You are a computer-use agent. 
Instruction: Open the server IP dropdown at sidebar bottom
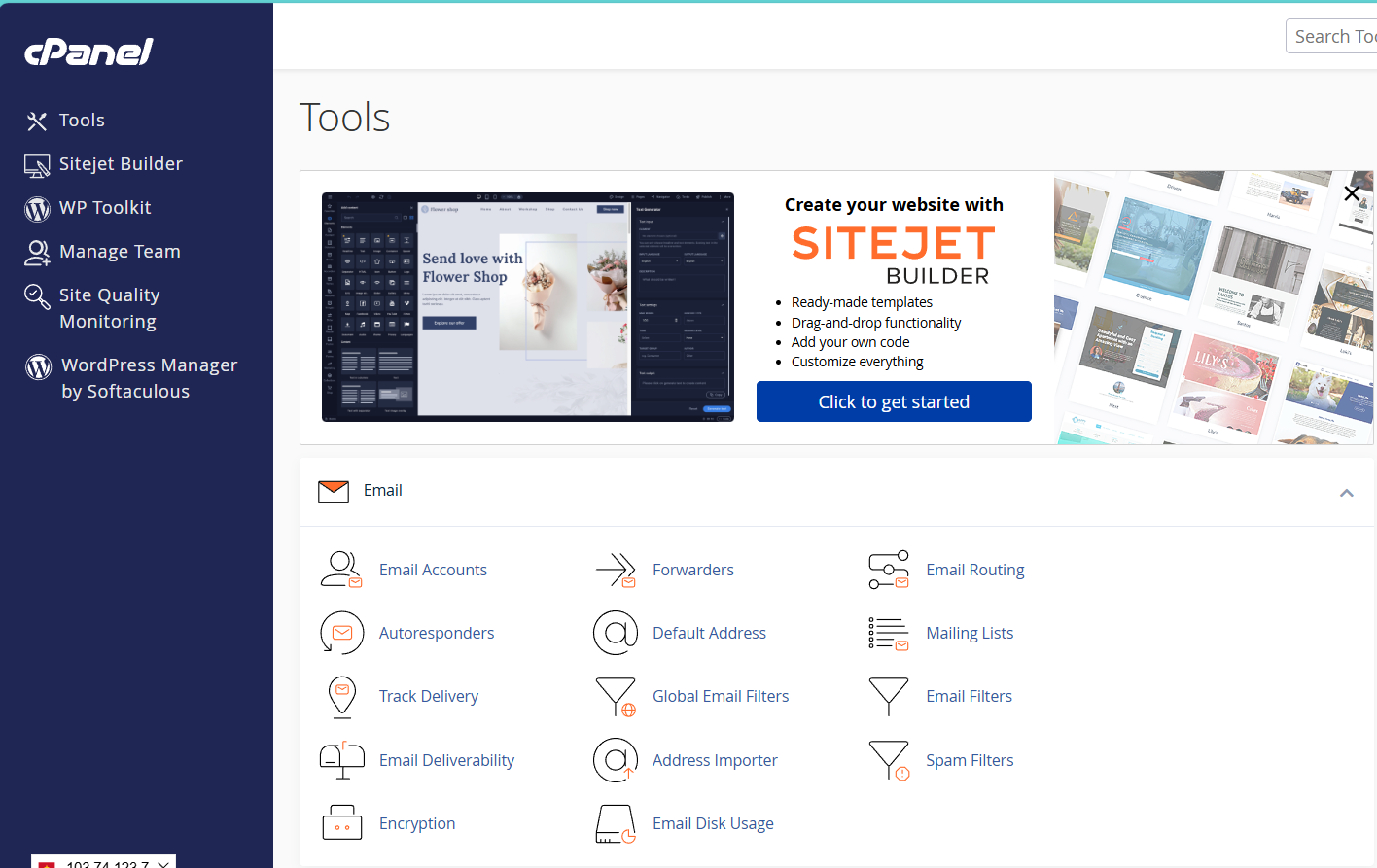[x=103, y=862]
